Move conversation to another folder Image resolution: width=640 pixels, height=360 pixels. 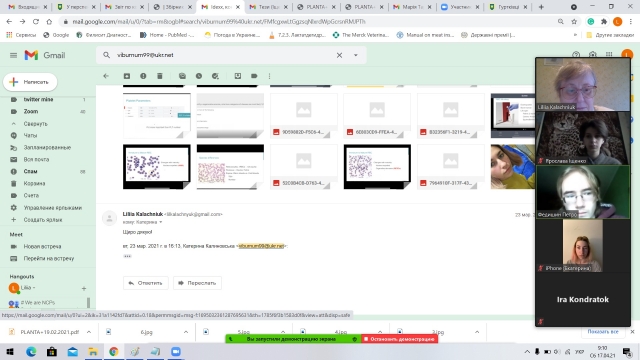click(x=238, y=76)
